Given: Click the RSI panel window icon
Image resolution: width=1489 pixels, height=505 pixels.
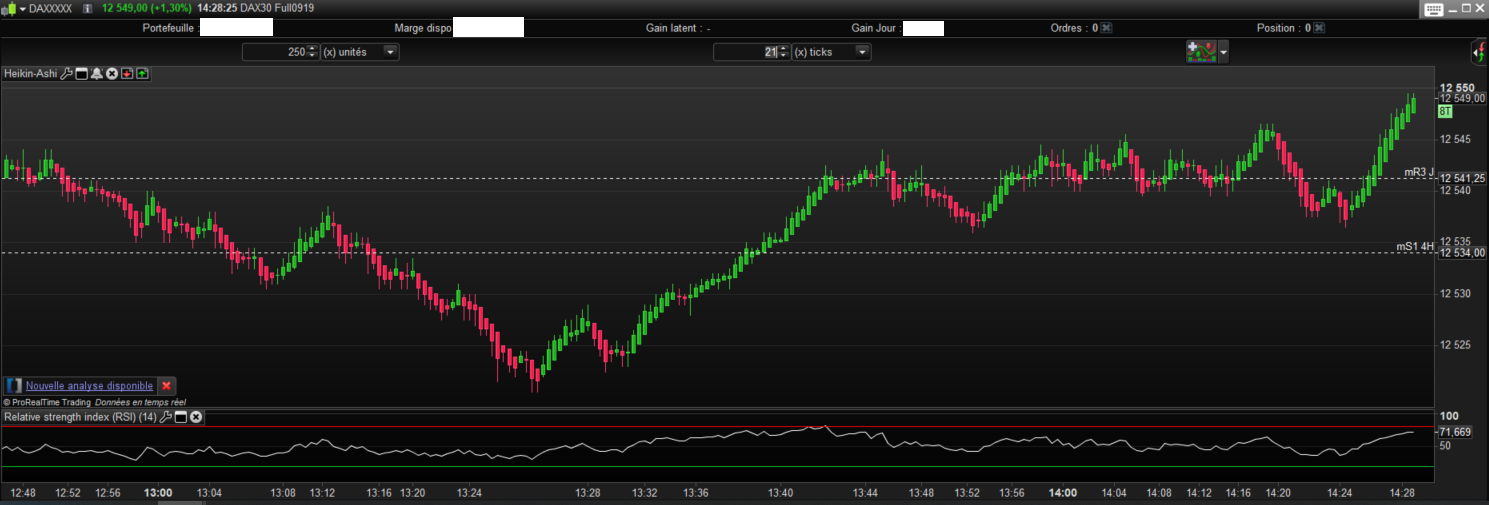Looking at the screenshot, I should (x=181, y=416).
